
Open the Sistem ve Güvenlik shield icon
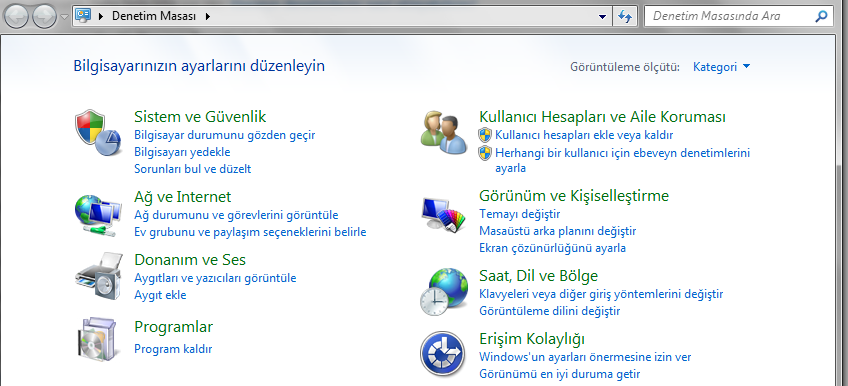(x=98, y=133)
